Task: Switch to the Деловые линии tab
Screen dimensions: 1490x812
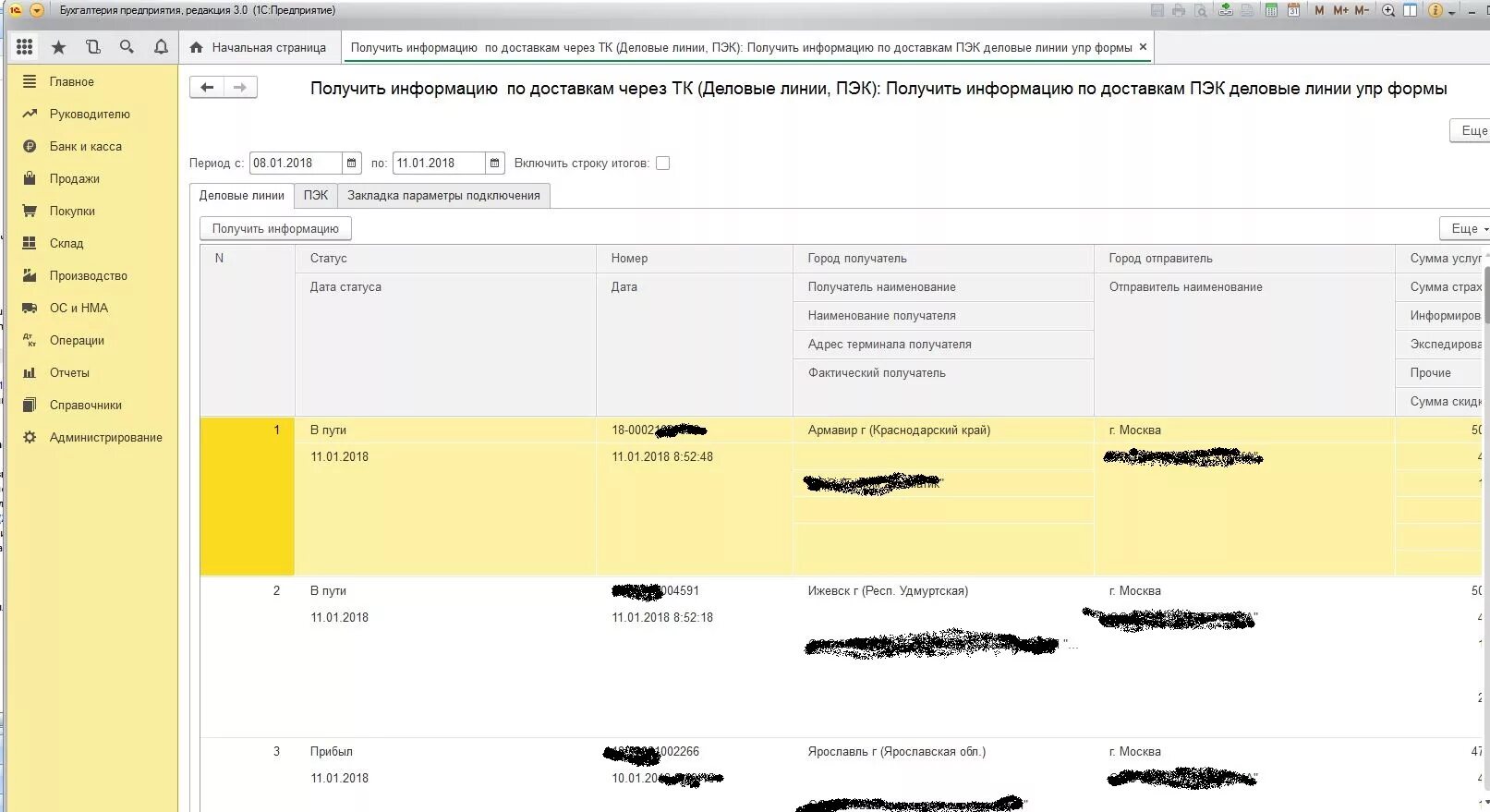Action: [x=242, y=196]
